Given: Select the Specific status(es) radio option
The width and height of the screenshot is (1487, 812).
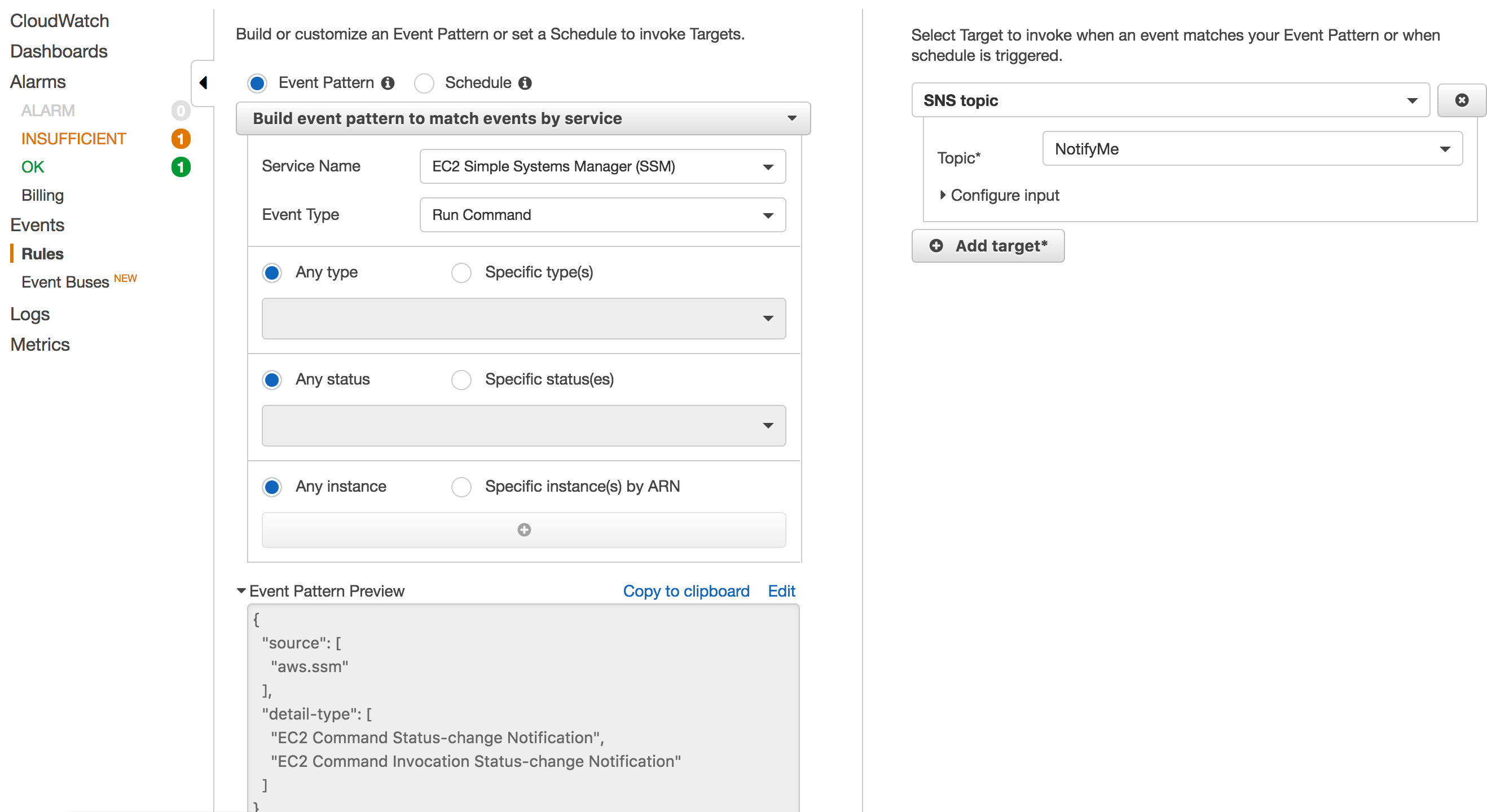Looking at the screenshot, I should pyautogui.click(x=461, y=379).
